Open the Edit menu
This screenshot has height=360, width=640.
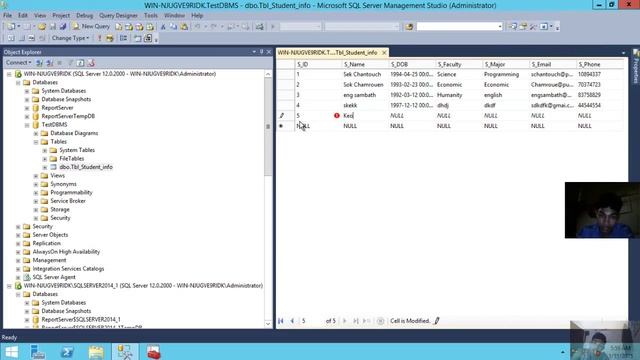click(x=23, y=16)
